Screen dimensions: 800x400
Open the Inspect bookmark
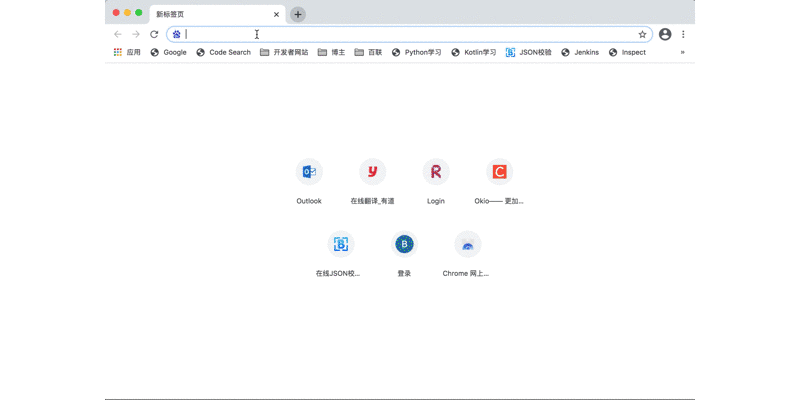point(628,52)
